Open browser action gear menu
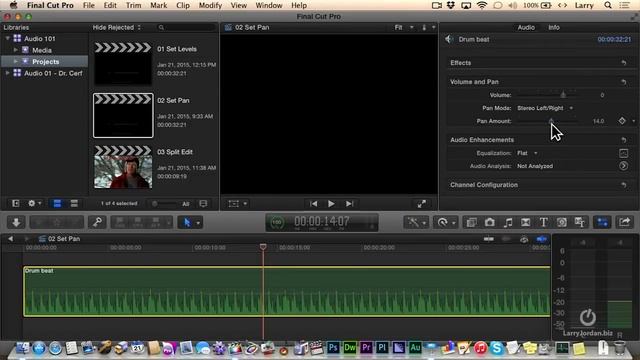The width and height of the screenshot is (640, 360). (x=34, y=203)
